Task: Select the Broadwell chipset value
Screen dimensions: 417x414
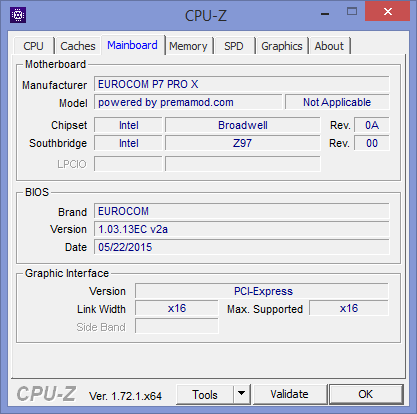Action: click(243, 125)
